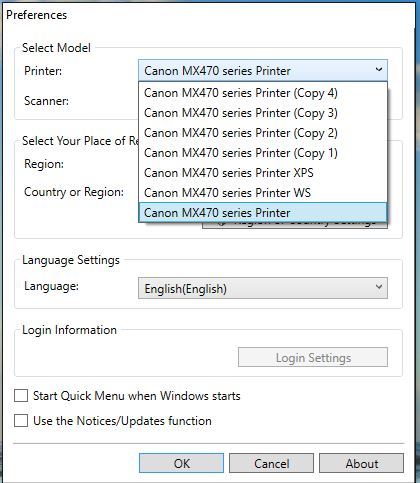
Task: Click the Language Settings group title
Action: [x=71, y=260]
